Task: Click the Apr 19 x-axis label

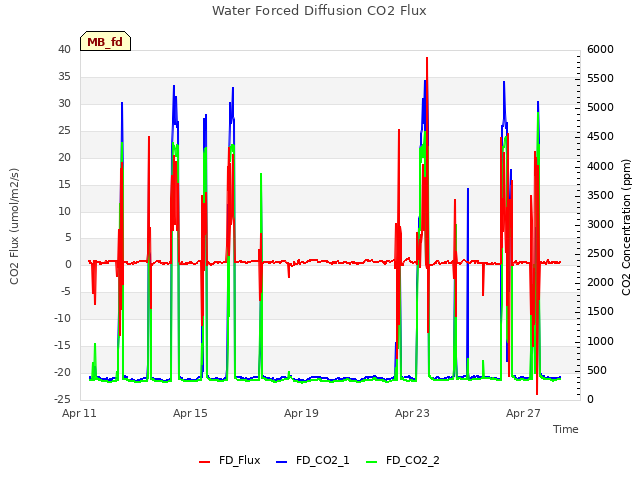Action: [x=301, y=413]
